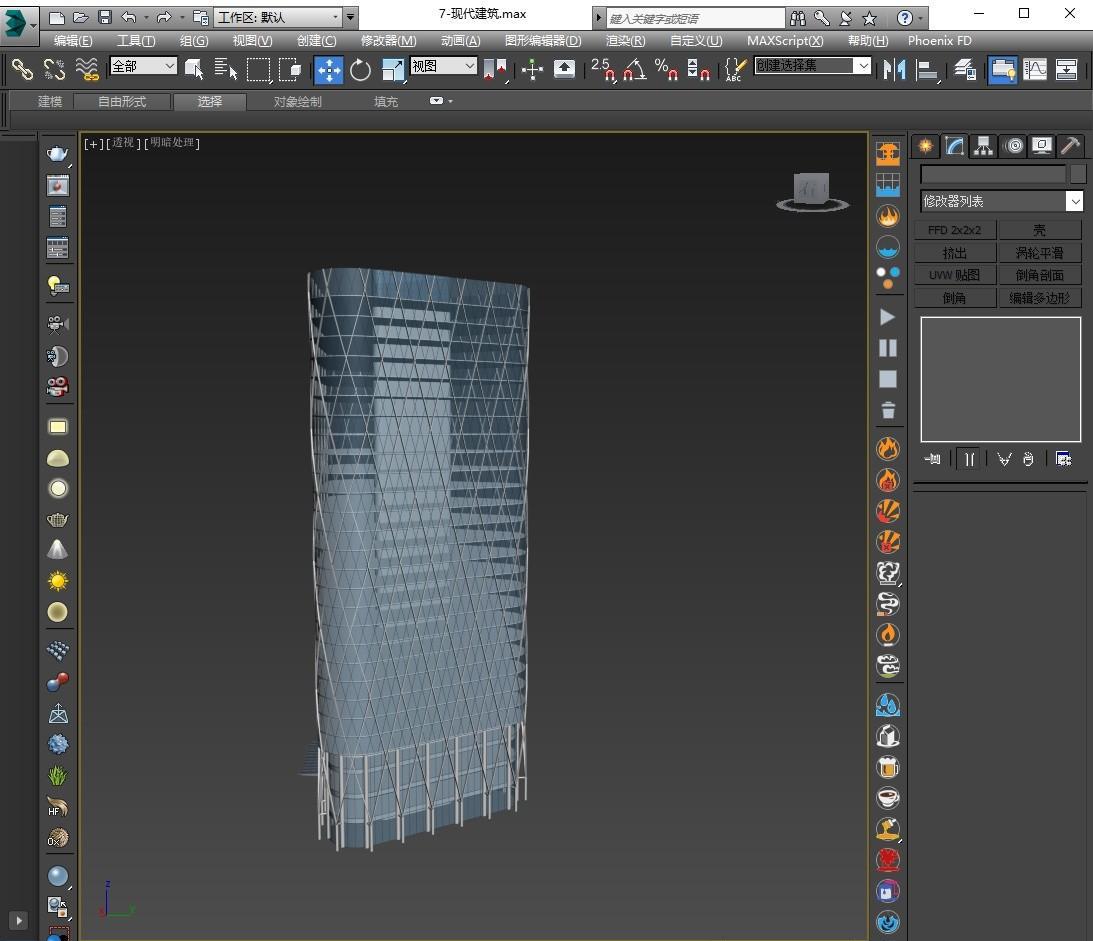
Task: Toggle show end result button
Action: [969, 459]
